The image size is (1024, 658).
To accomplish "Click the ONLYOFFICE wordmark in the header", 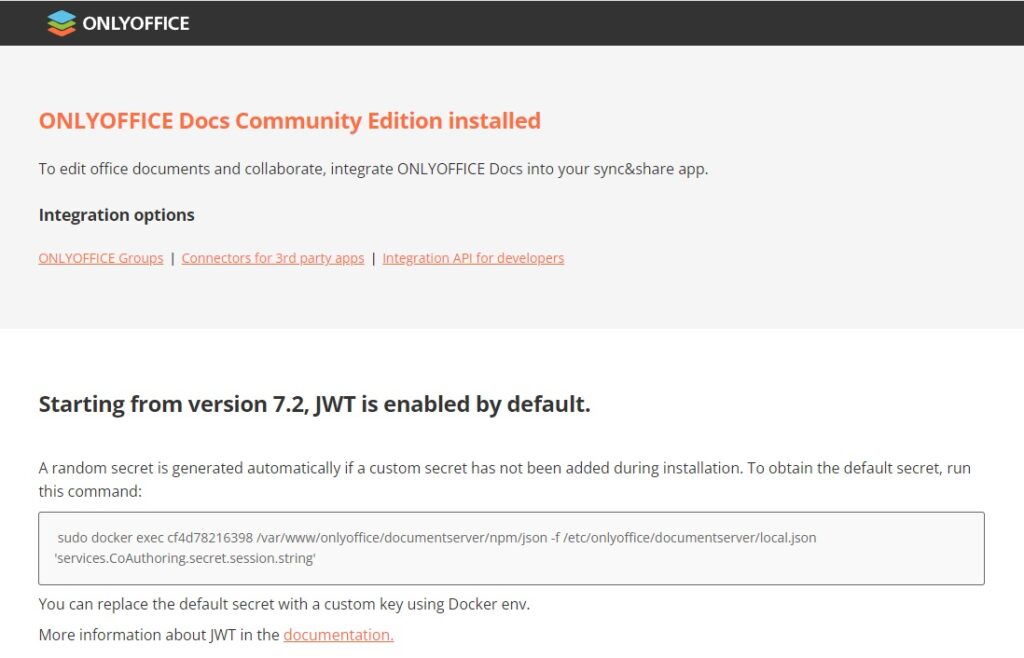I will 135,22.
